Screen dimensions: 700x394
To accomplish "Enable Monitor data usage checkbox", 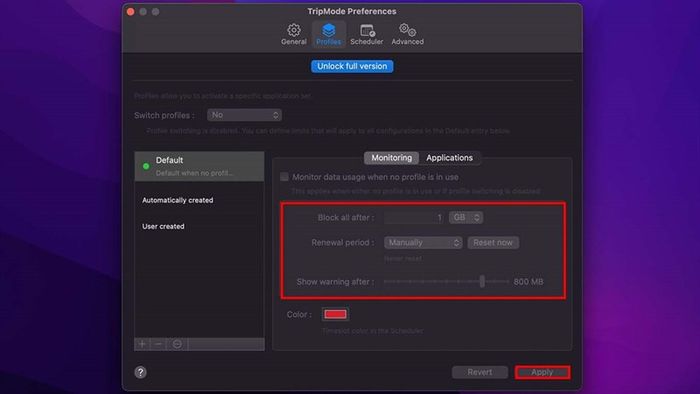I will click(x=284, y=177).
